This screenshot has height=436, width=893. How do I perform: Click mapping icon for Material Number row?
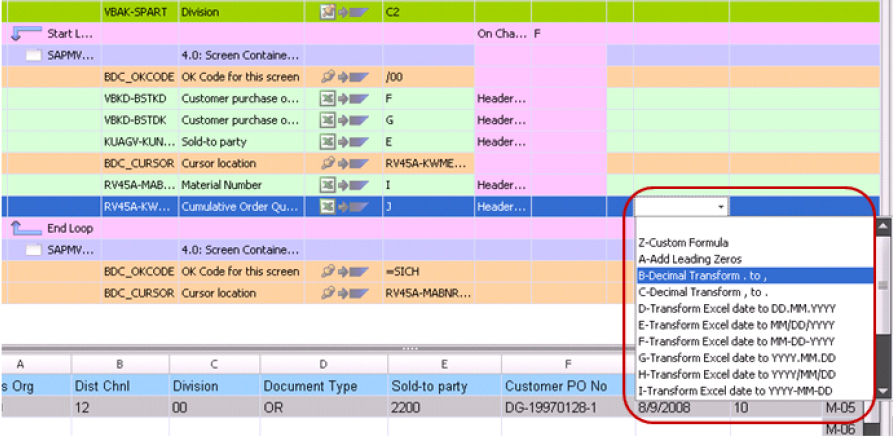tap(326, 185)
